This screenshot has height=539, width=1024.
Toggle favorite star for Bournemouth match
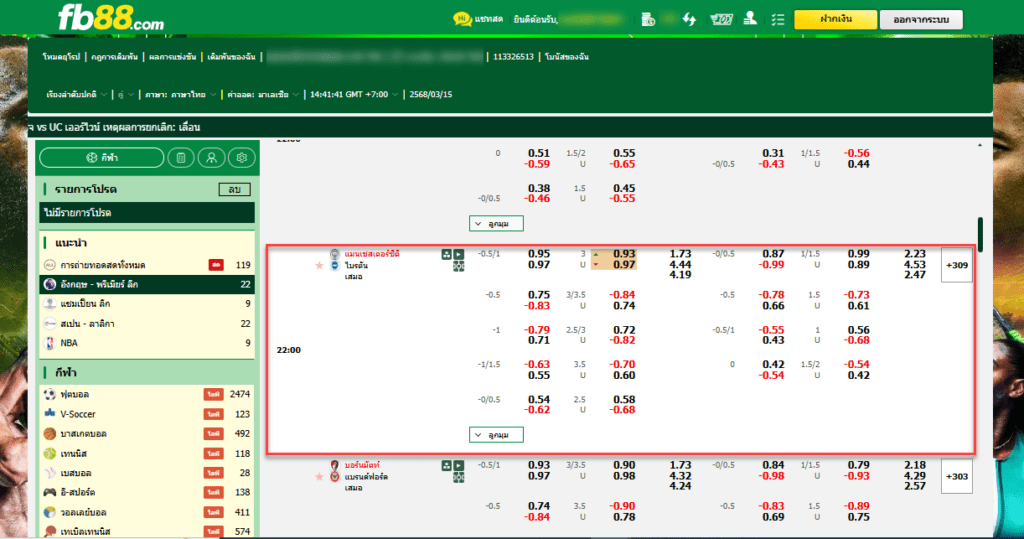[319, 476]
